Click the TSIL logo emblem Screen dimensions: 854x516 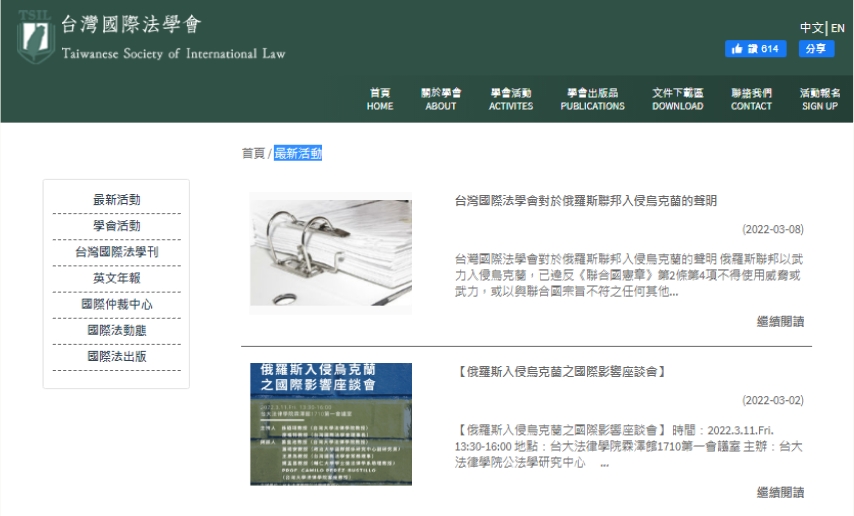pos(35,36)
